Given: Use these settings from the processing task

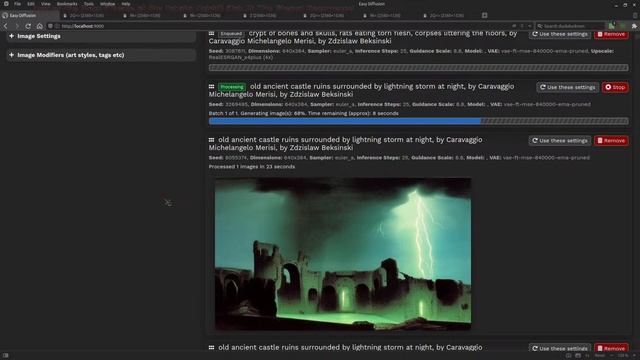Looking at the screenshot, I should point(567,87).
